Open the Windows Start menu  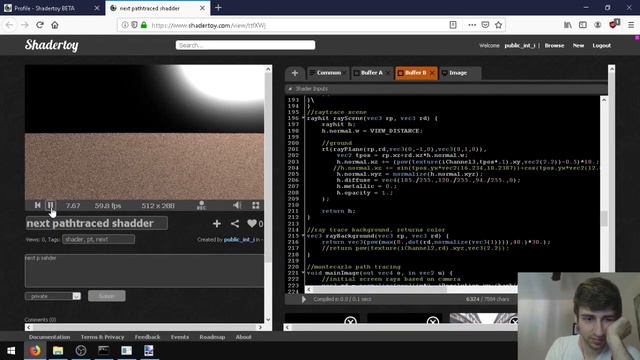click(x=11, y=351)
